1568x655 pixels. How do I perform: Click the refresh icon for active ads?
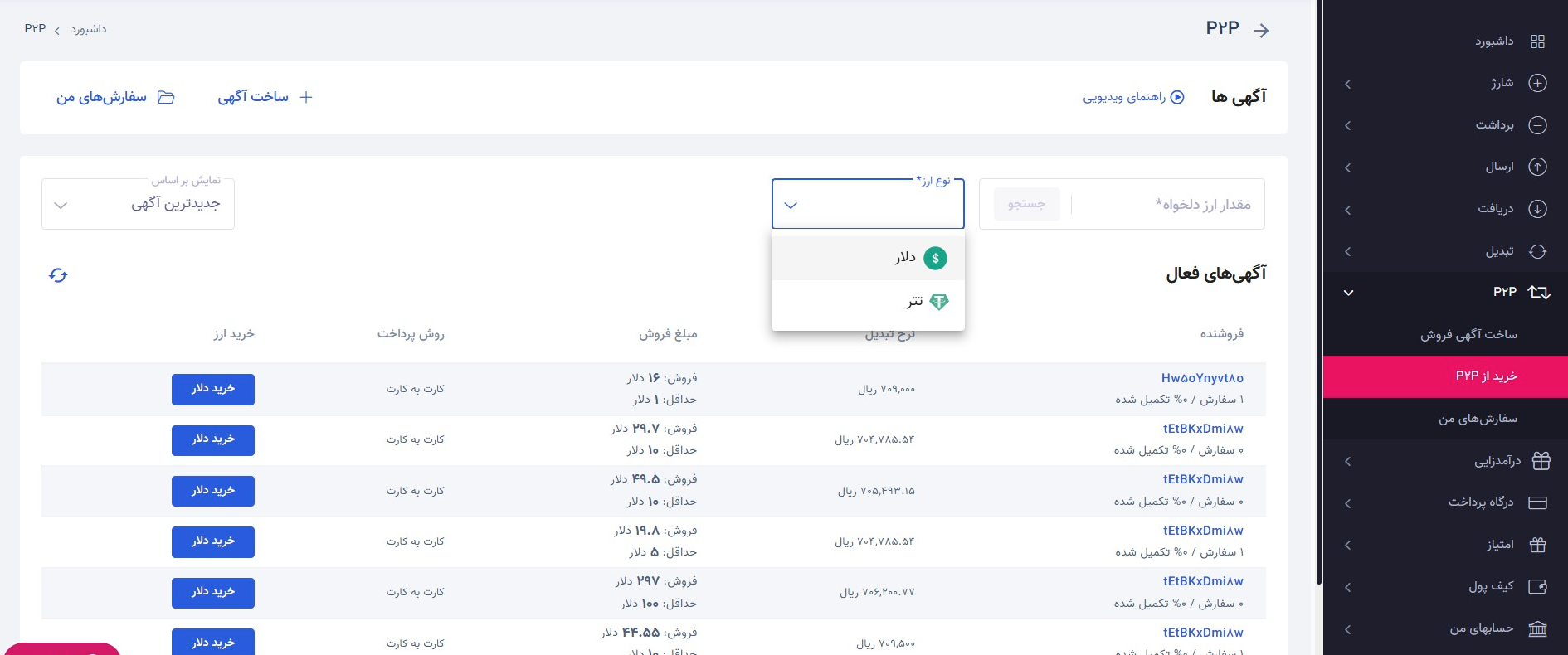[58, 275]
